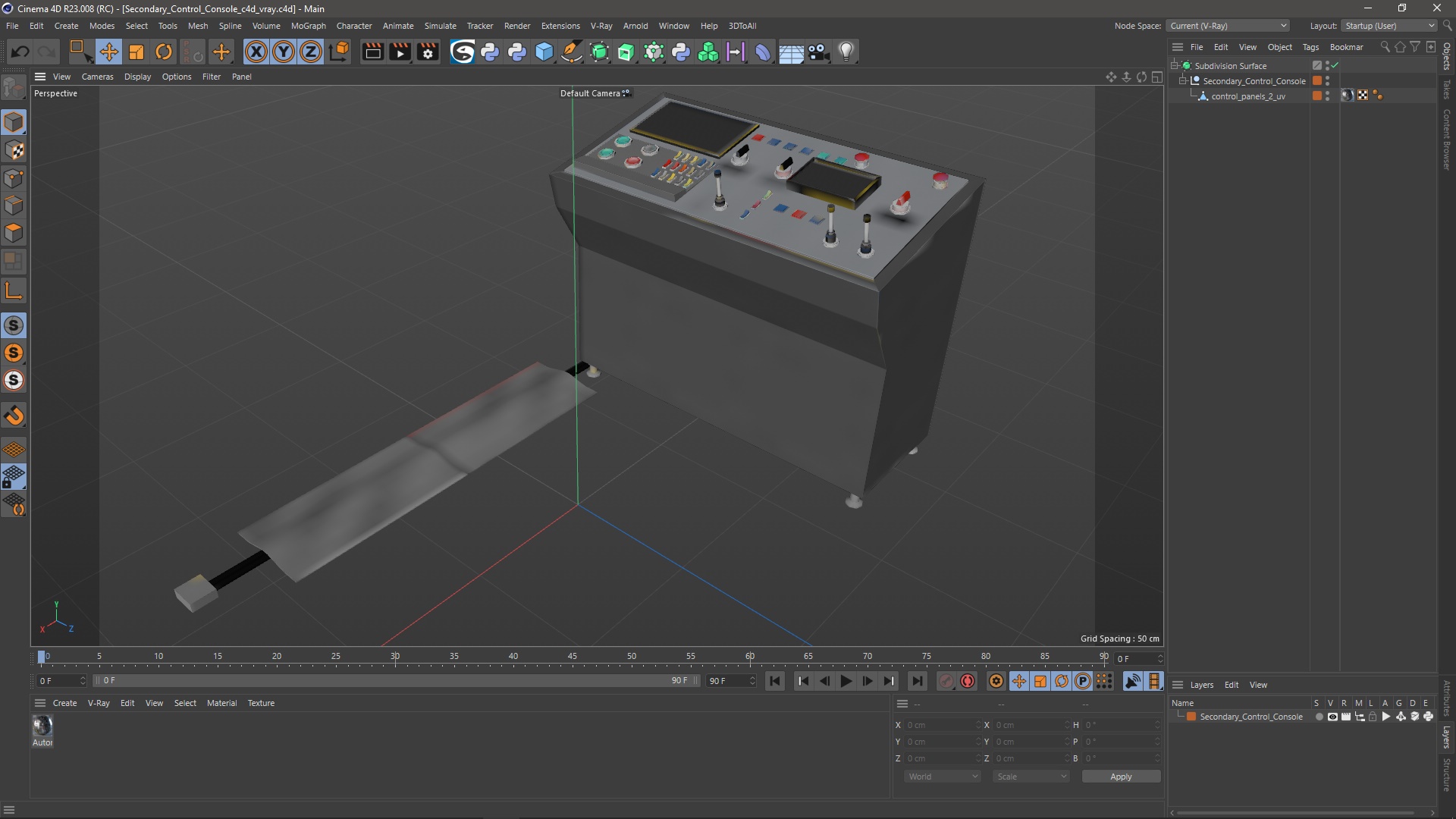Go to end of animation
This screenshot has height=819, width=1456.
917,681
